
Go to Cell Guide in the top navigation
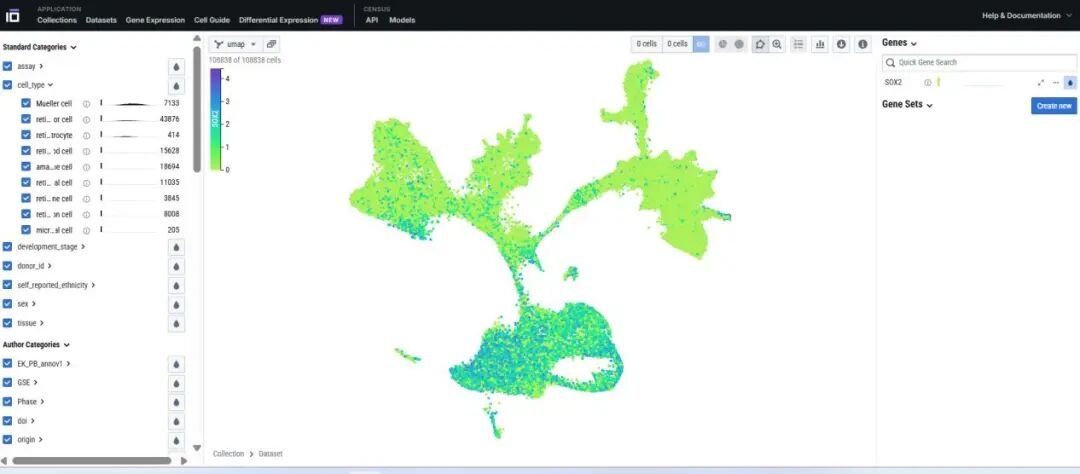[212, 20]
